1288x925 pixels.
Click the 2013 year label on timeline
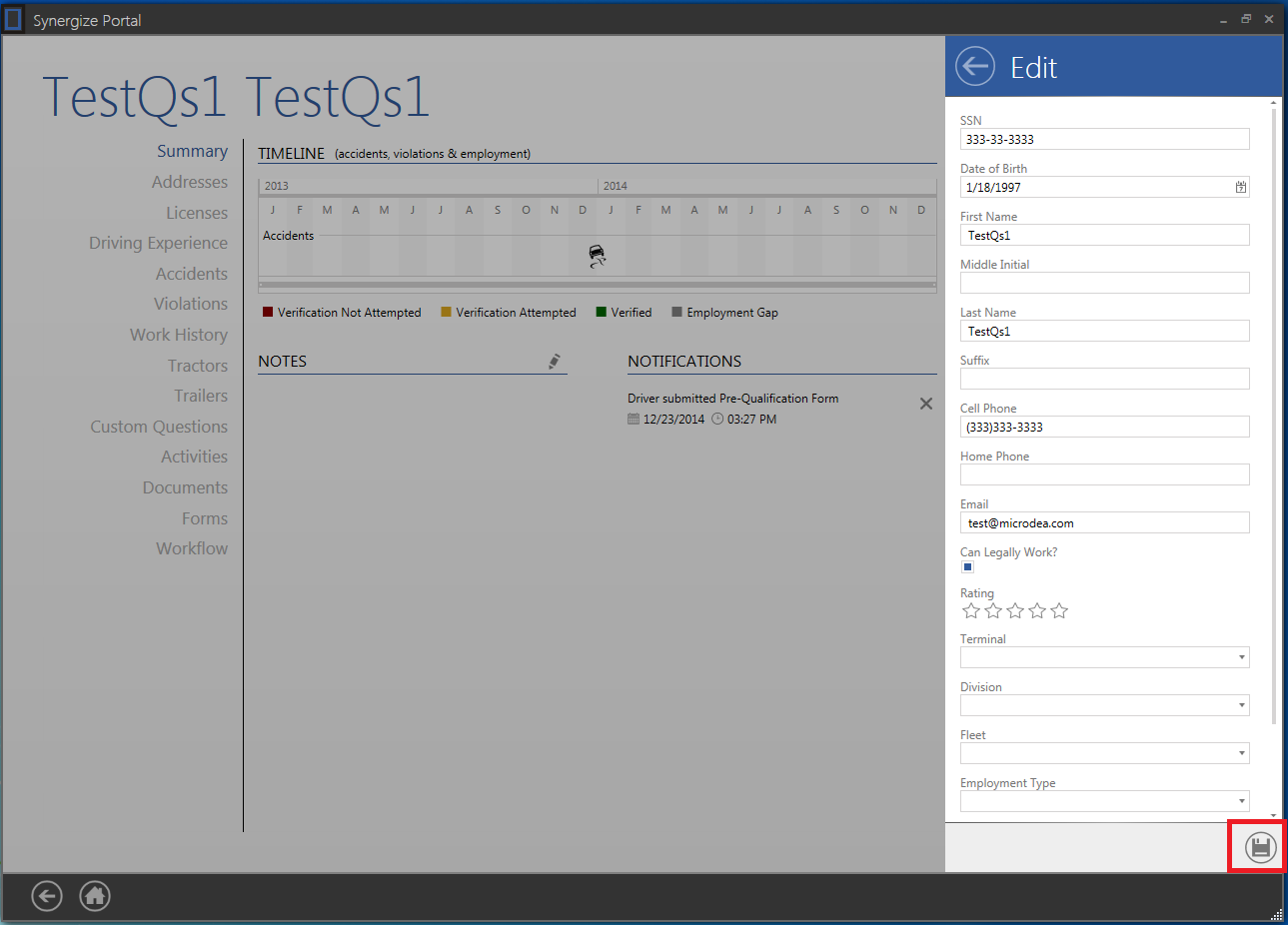click(x=277, y=186)
